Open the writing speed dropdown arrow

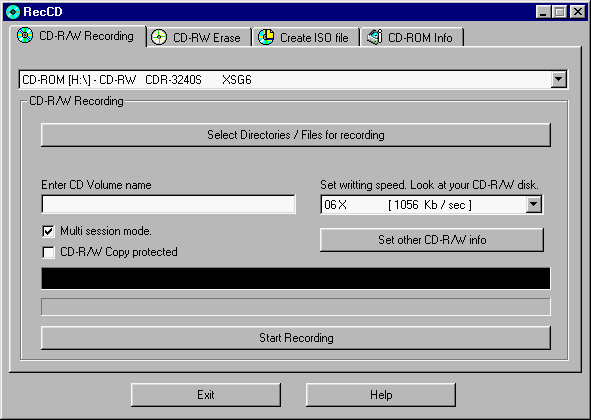click(x=533, y=205)
